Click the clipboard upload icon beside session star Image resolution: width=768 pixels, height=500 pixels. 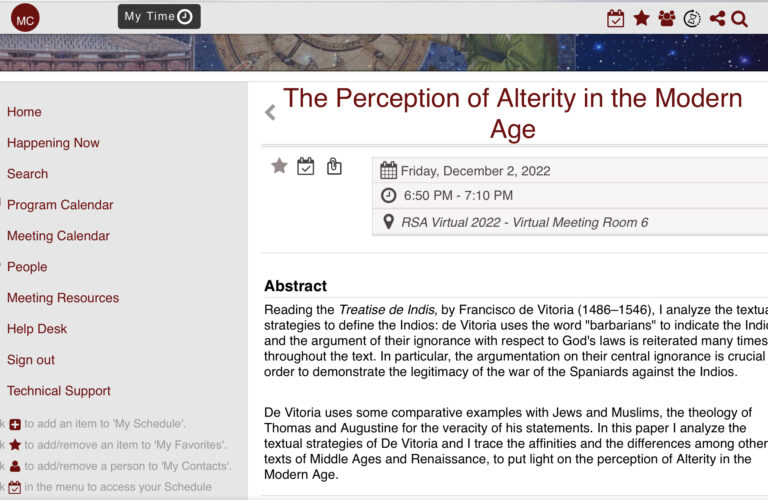[x=334, y=166]
